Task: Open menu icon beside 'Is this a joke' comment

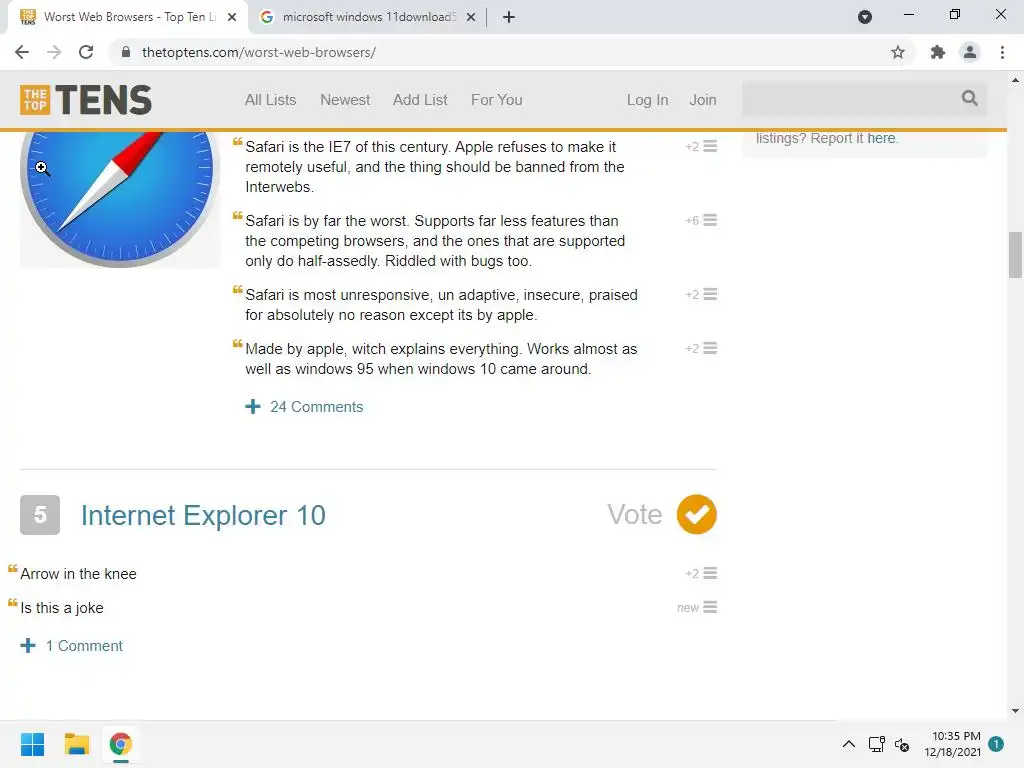Action: tap(711, 607)
